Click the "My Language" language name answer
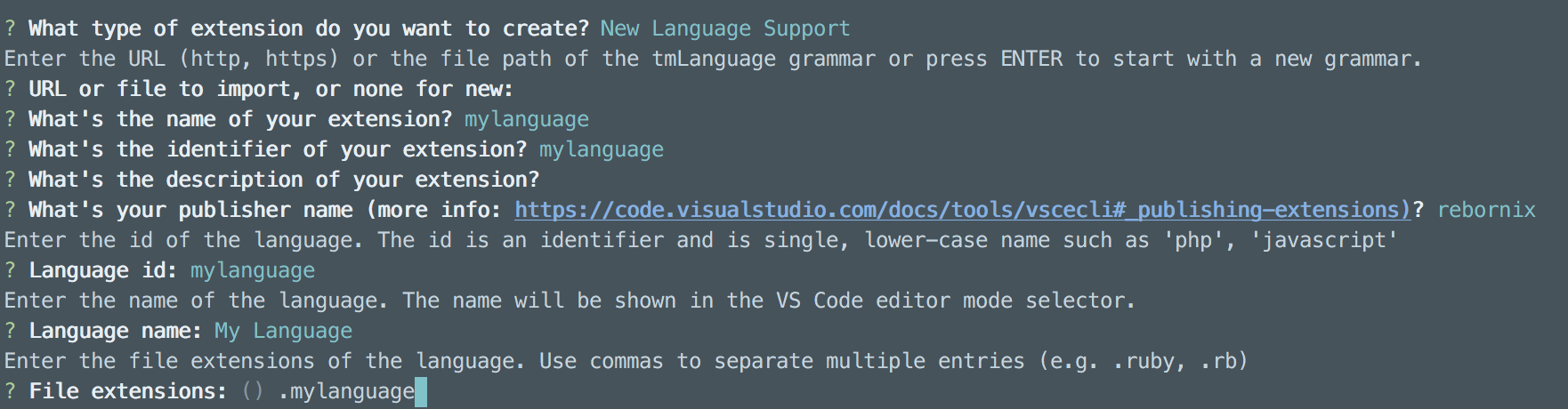 [283, 331]
